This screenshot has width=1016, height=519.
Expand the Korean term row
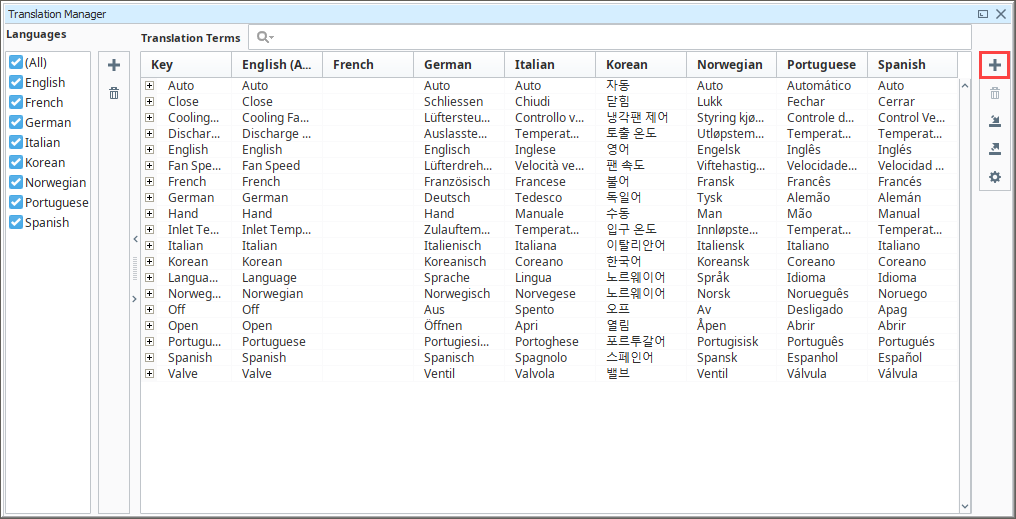pos(150,261)
